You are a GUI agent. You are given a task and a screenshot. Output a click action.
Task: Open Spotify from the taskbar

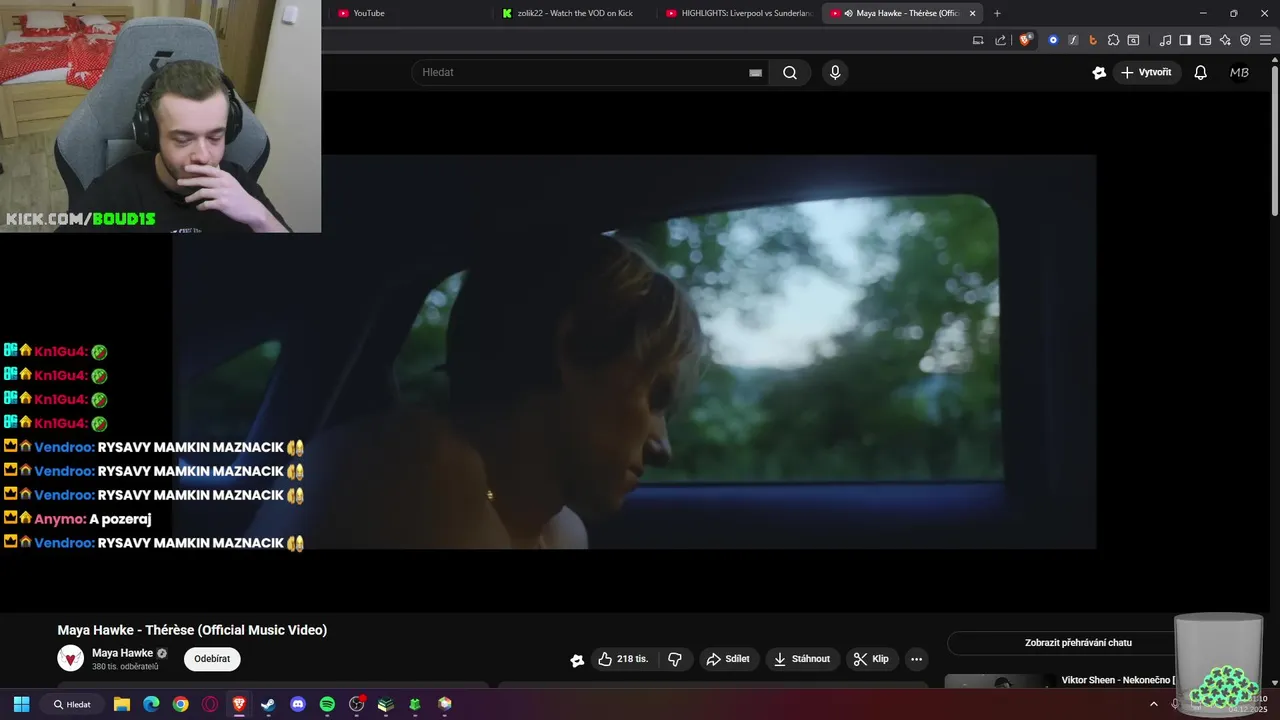tap(327, 704)
